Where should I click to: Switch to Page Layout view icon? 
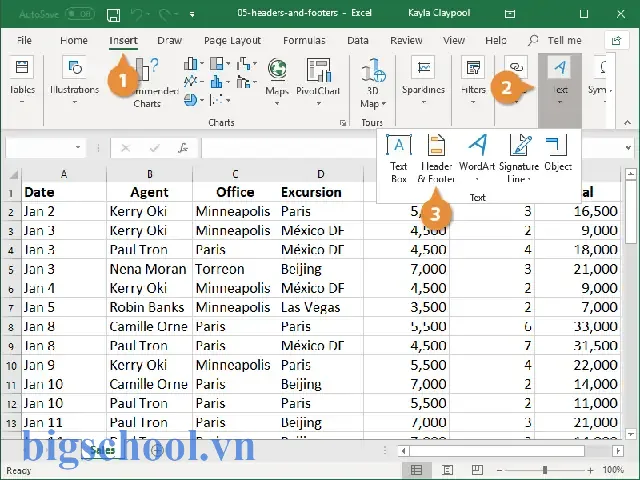point(447,470)
